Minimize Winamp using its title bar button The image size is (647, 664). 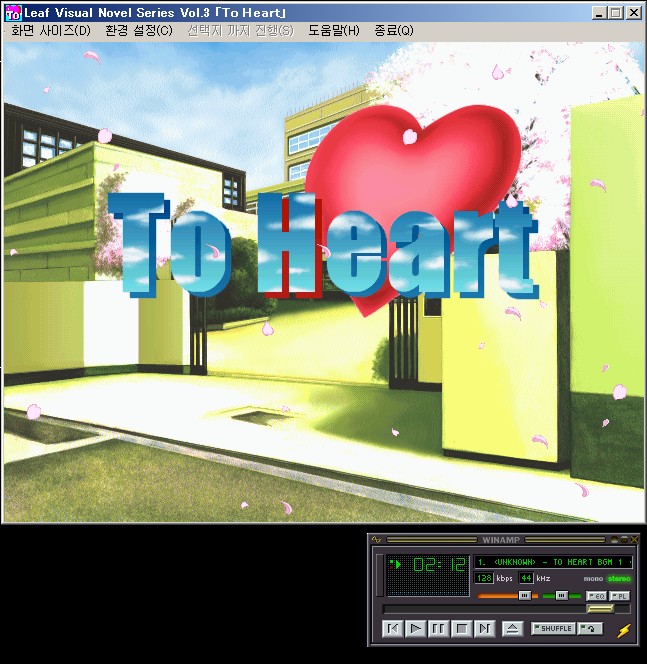(x=615, y=540)
